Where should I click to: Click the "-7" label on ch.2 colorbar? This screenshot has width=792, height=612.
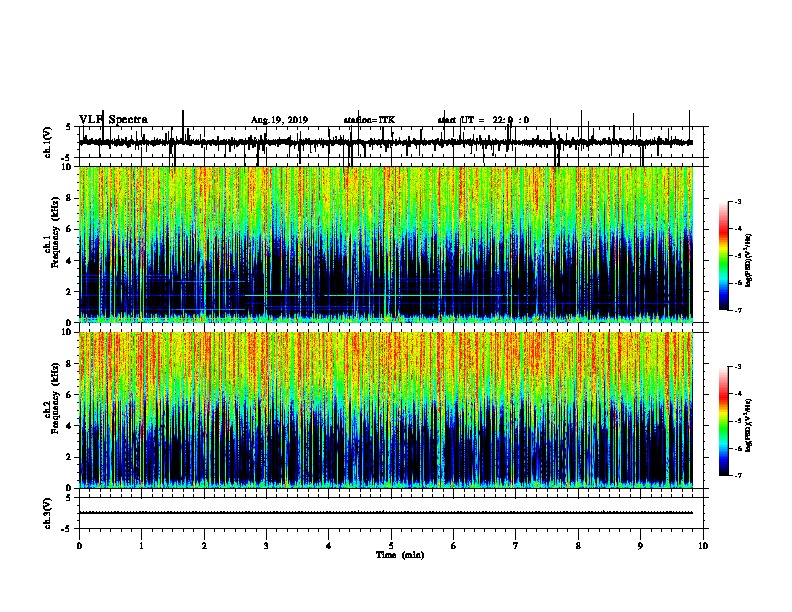[737, 475]
